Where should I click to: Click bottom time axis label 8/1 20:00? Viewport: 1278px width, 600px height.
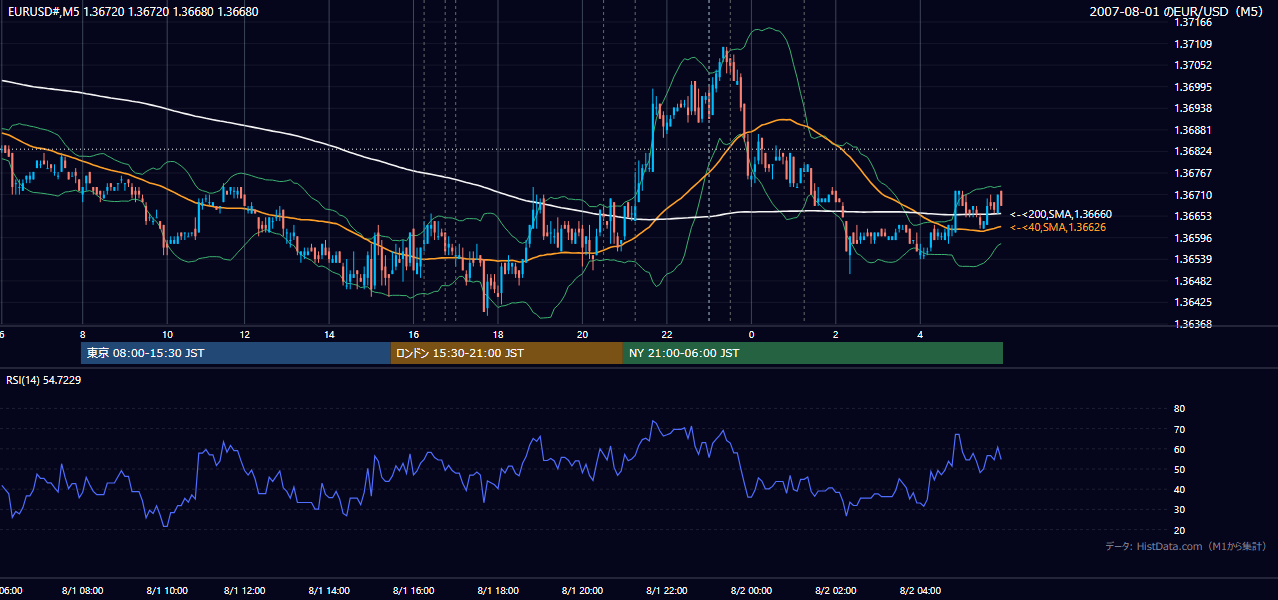582,591
